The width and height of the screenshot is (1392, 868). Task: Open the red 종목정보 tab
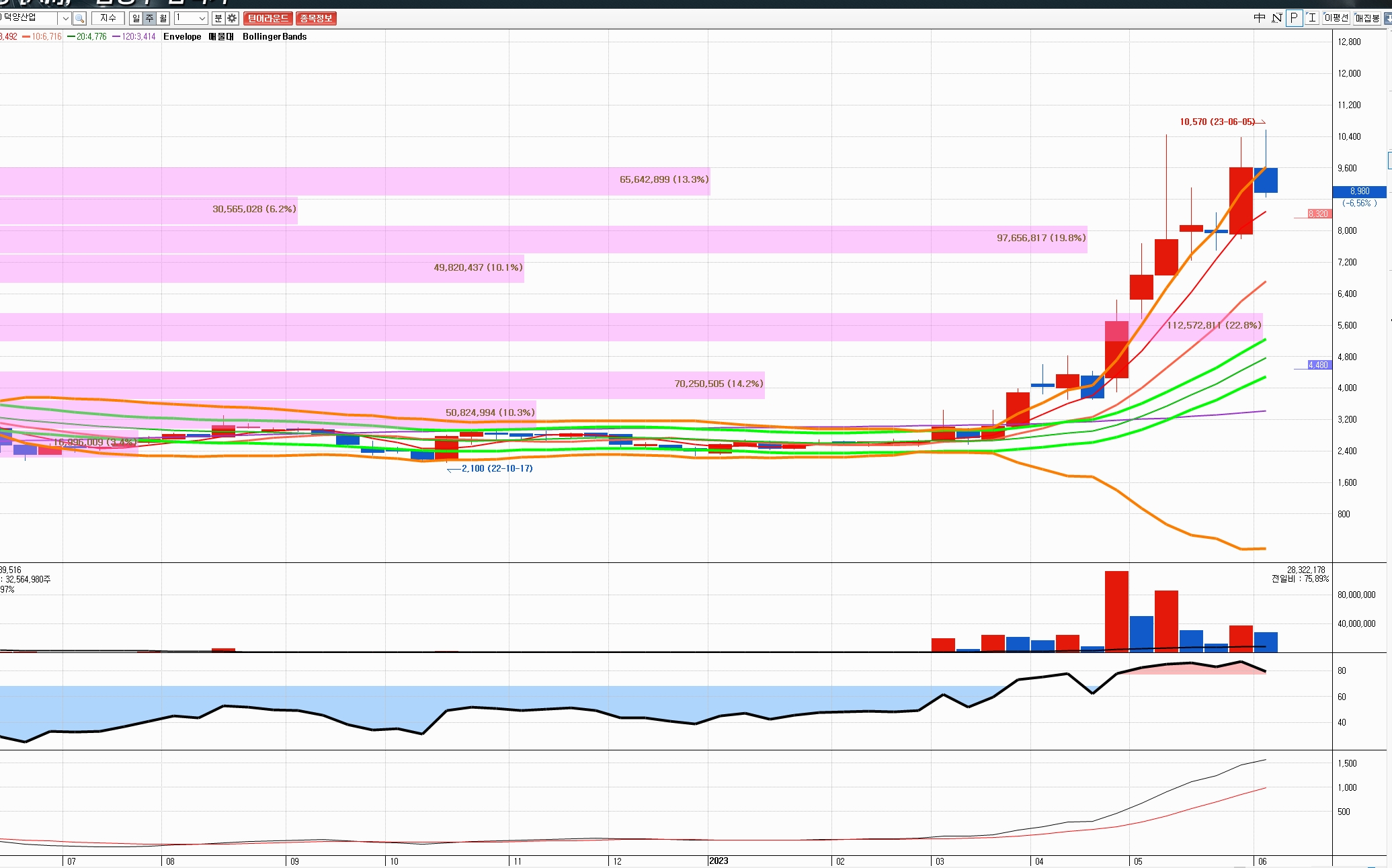[316, 18]
